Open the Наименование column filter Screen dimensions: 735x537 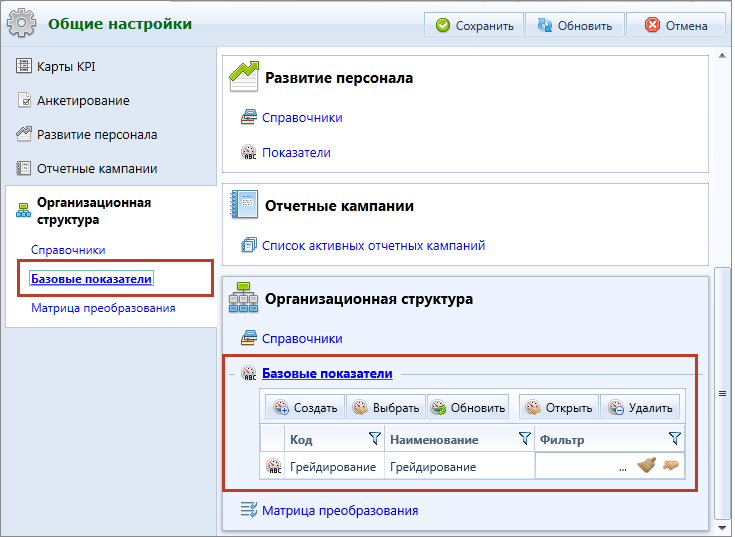(x=525, y=439)
